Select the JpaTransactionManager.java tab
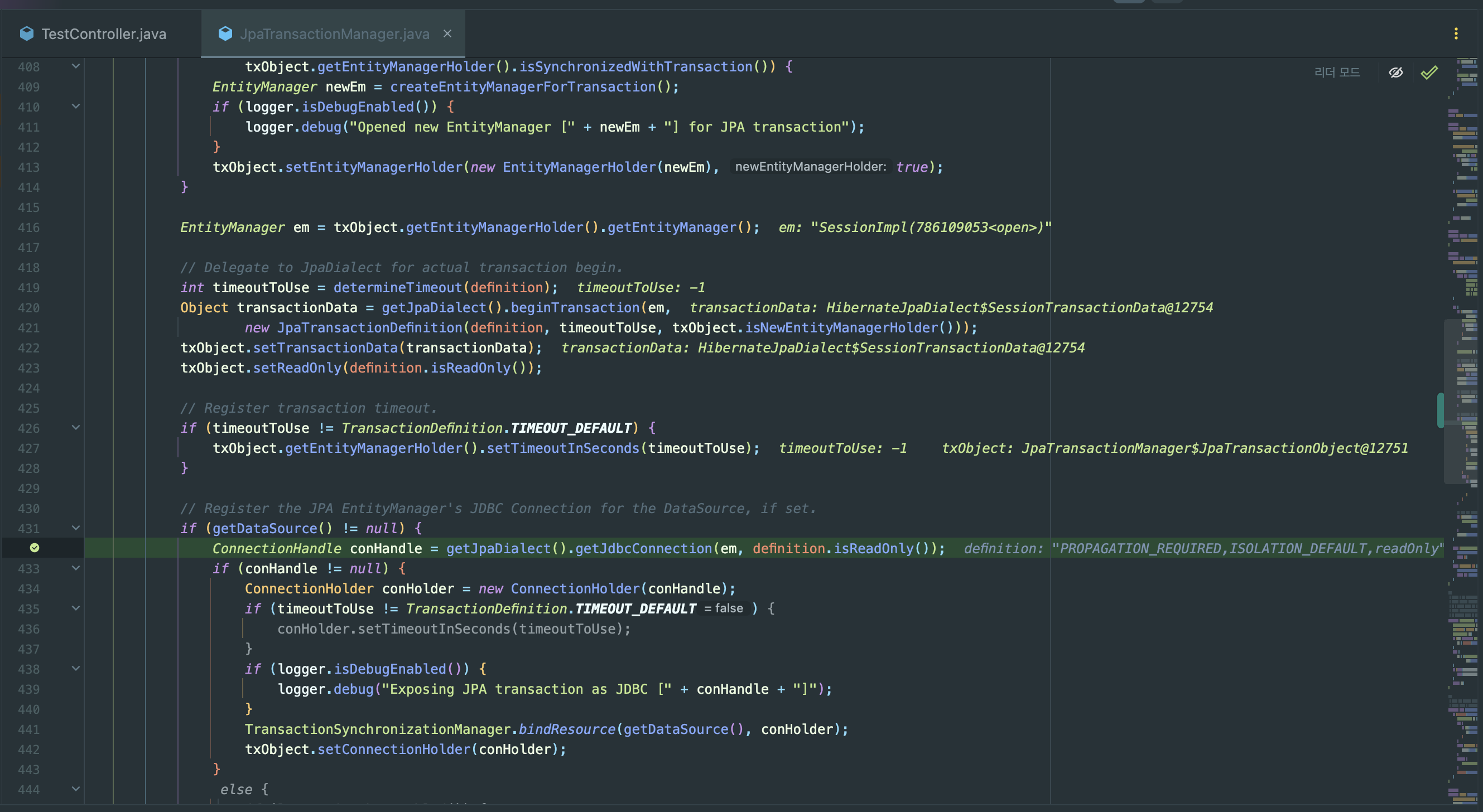Image resolution: width=1483 pixels, height=812 pixels. (334, 34)
